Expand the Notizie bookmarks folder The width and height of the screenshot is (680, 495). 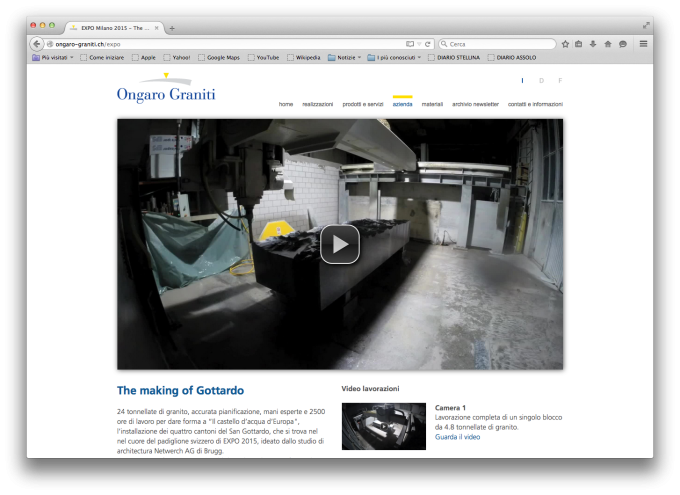pos(345,57)
